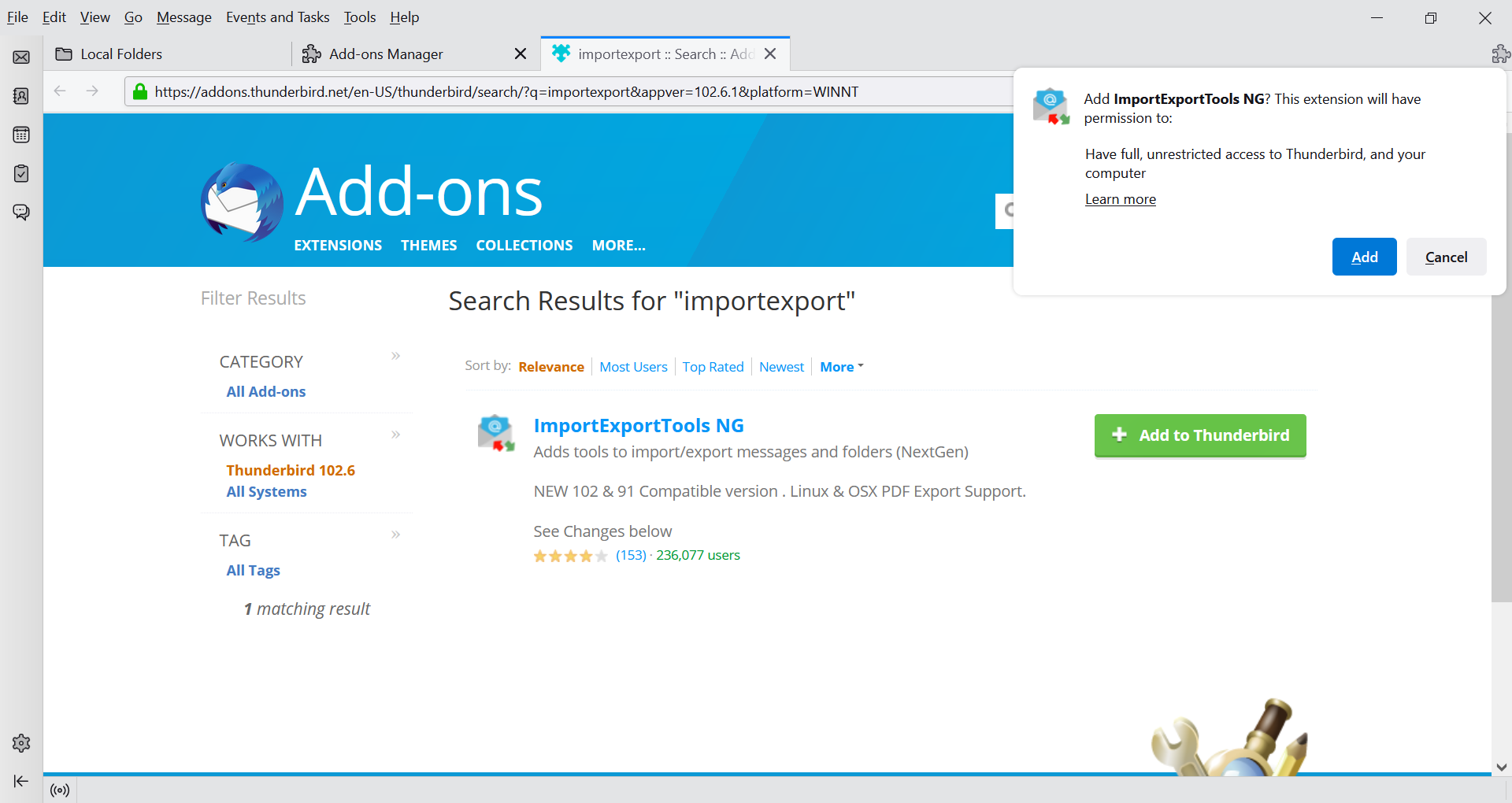Click the 236,077 users text
Viewport: 1512px width, 803px height.
click(x=698, y=556)
